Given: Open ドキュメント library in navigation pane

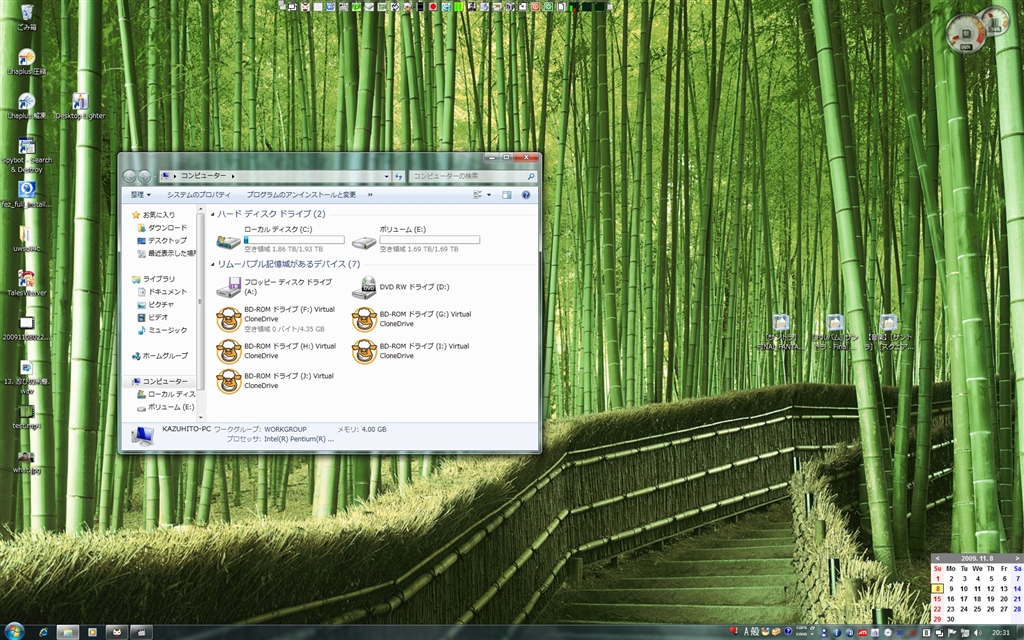Looking at the screenshot, I should (x=162, y=292).
